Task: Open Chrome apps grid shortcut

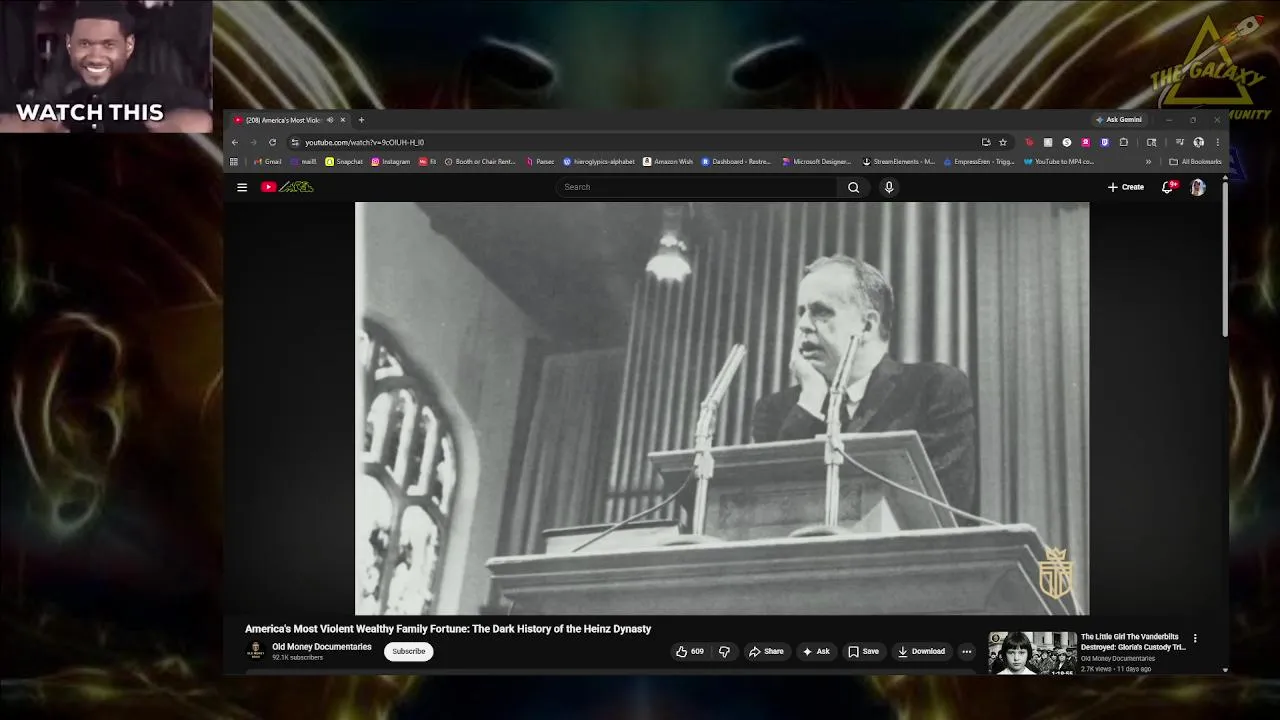Action: click(x=234, y=161)
